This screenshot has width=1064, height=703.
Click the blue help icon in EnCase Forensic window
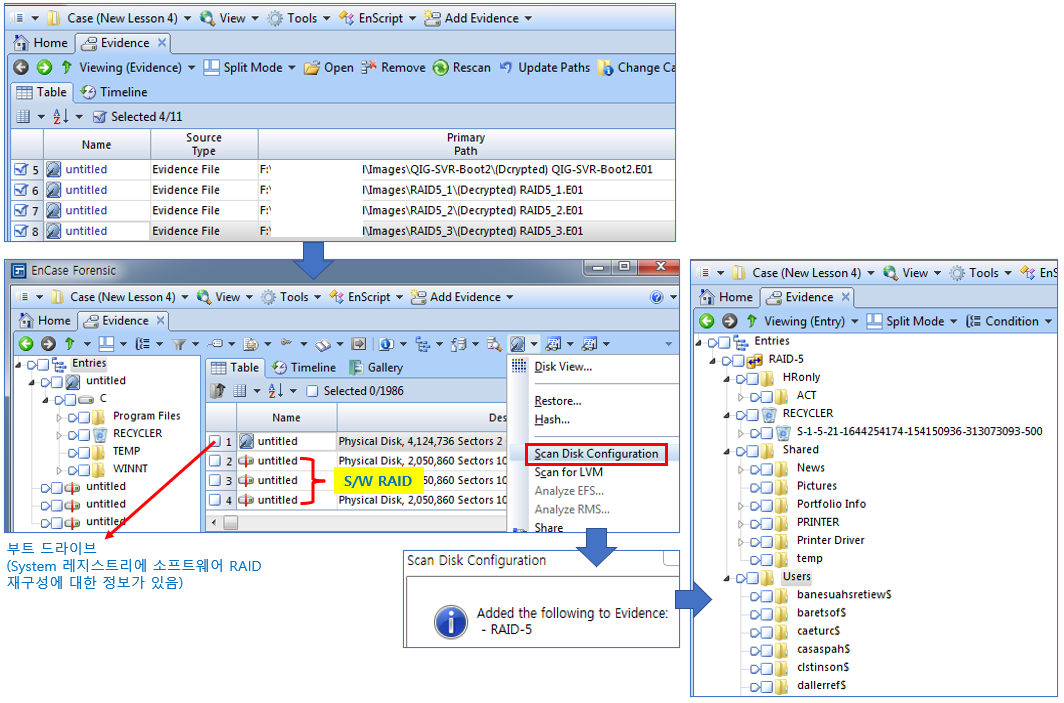click(x=656, y=297)
